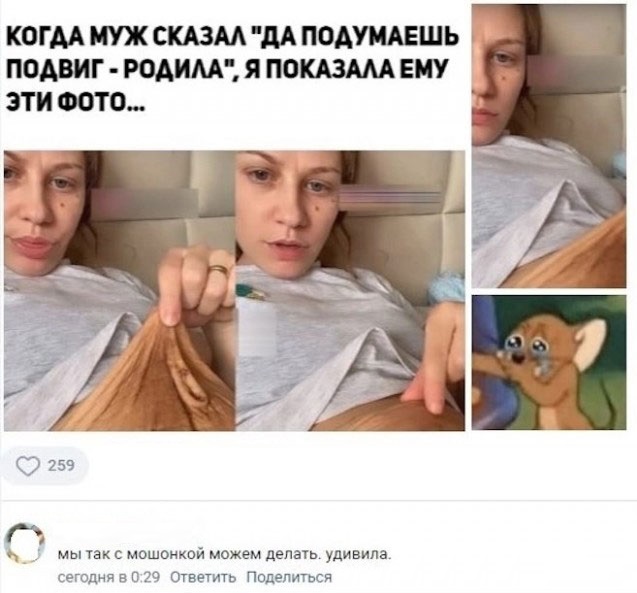This screenshot has width=637, height=593.
Task: Open the commenter's round avatar
Action: pos(24,543)
